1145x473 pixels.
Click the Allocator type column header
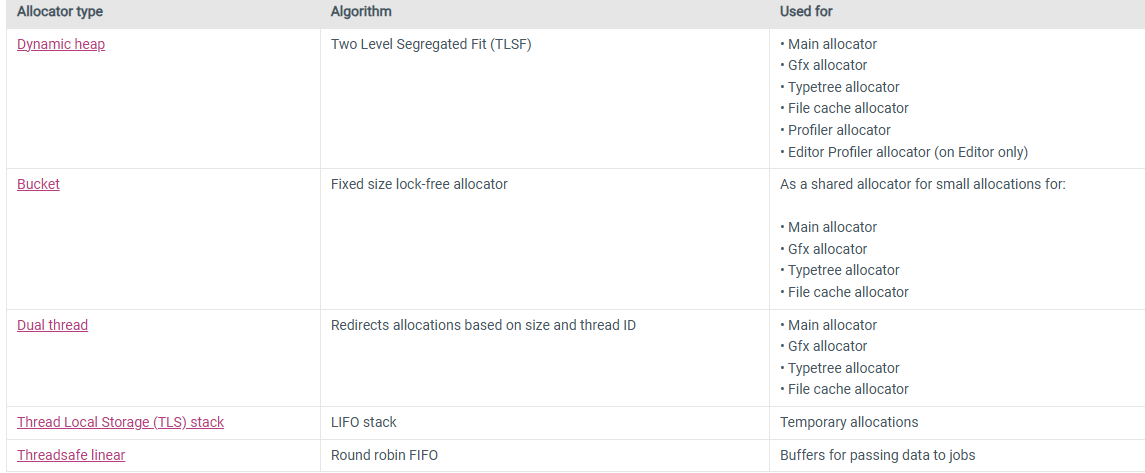(60, 12)
